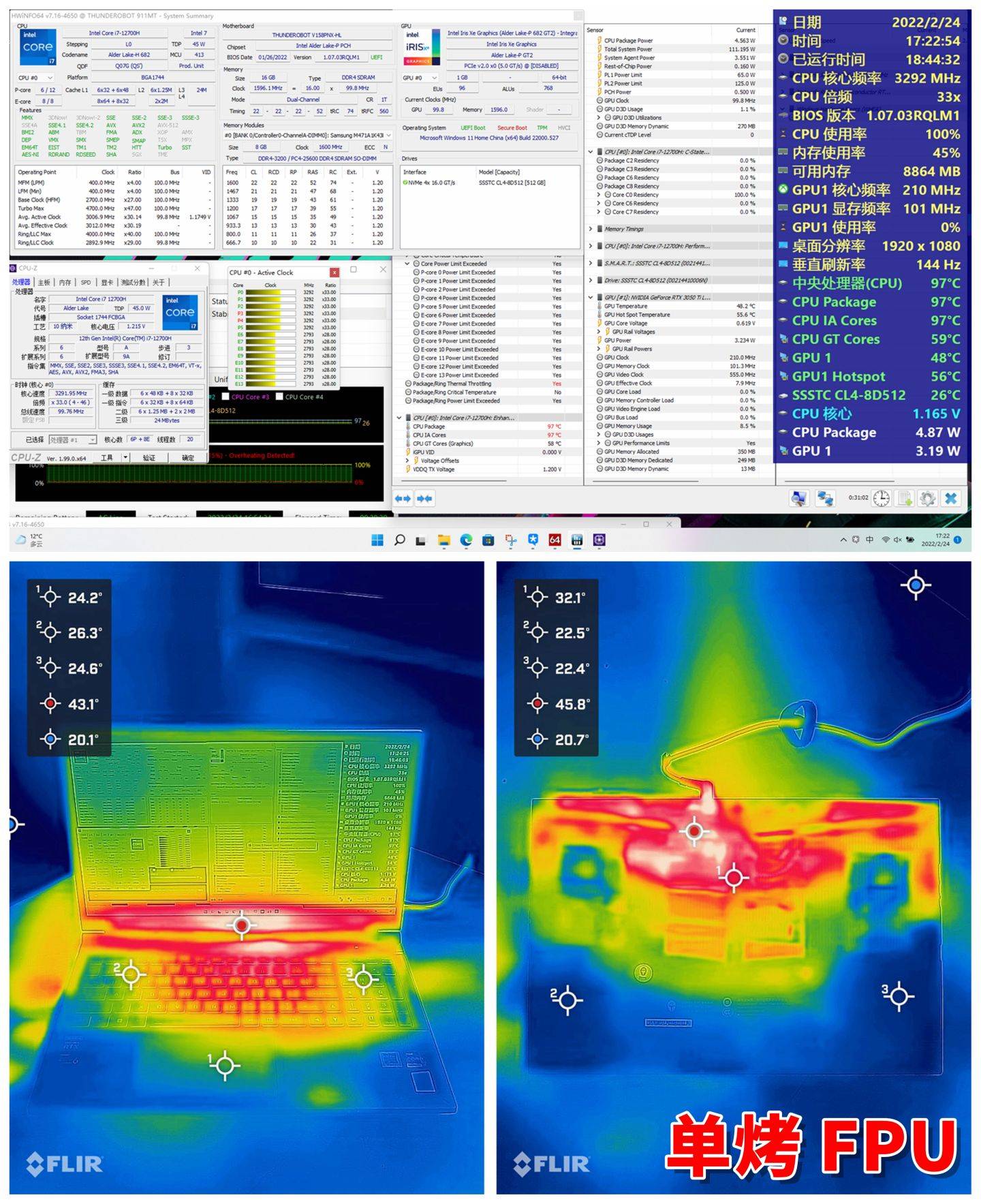
Task: Click CPU-Z 确定 button
Action: (x=188, y=457)
